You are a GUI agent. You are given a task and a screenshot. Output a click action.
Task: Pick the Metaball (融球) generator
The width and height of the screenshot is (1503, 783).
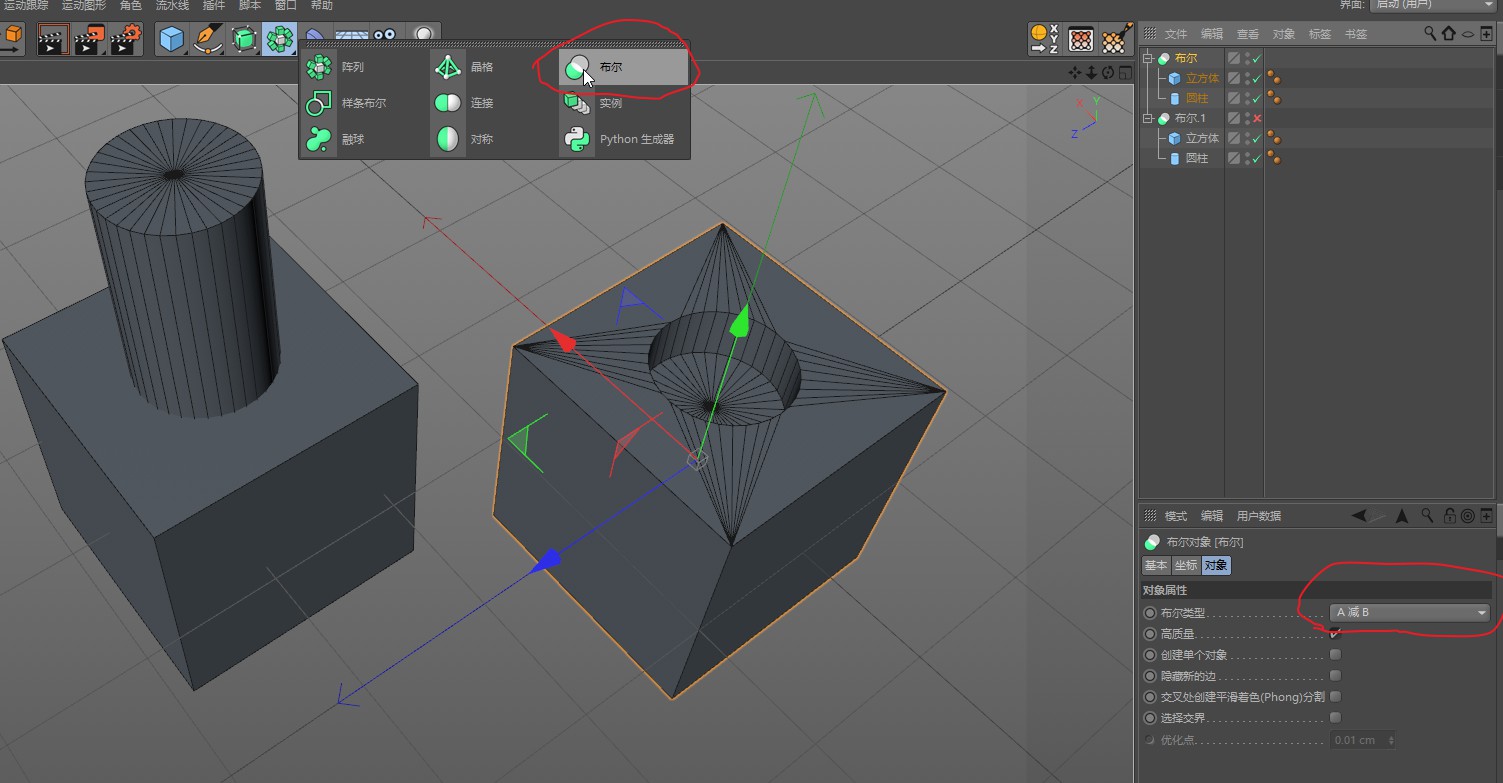pos(365,139)
